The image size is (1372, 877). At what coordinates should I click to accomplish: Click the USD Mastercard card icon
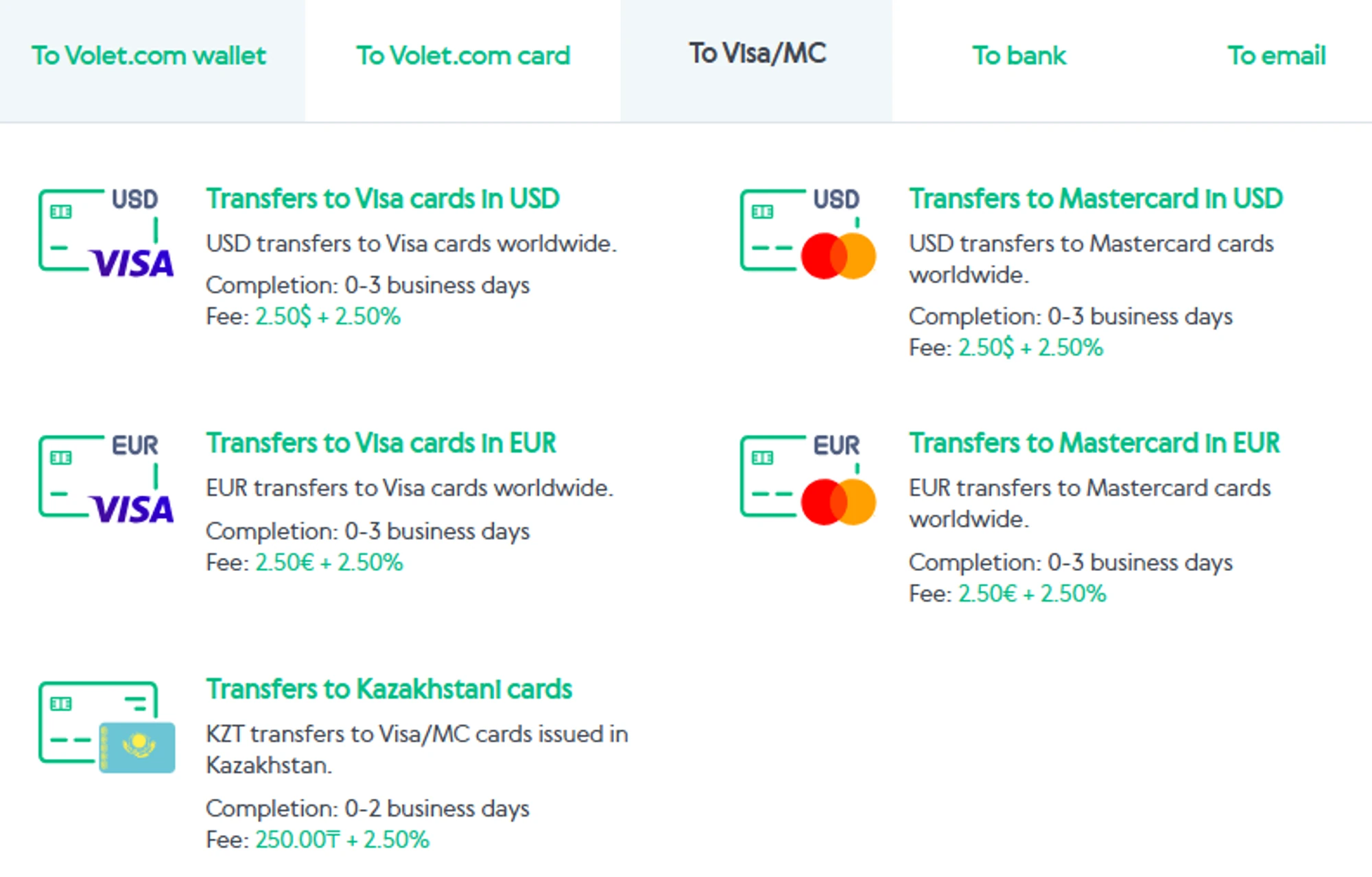tap(807, 233)
